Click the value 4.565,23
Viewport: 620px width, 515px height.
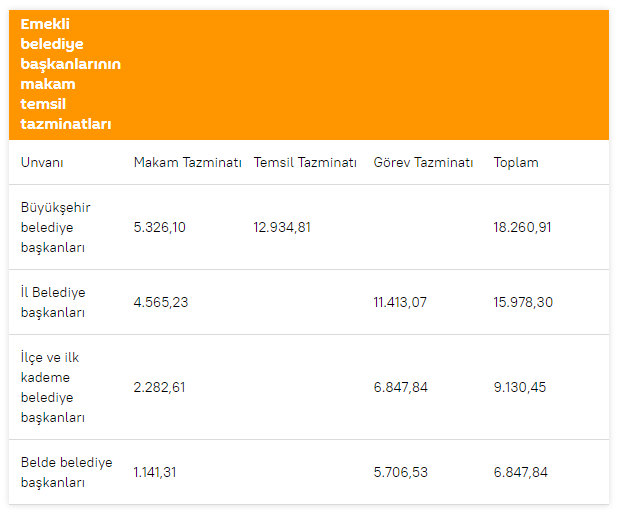click(x=161, y=302)
